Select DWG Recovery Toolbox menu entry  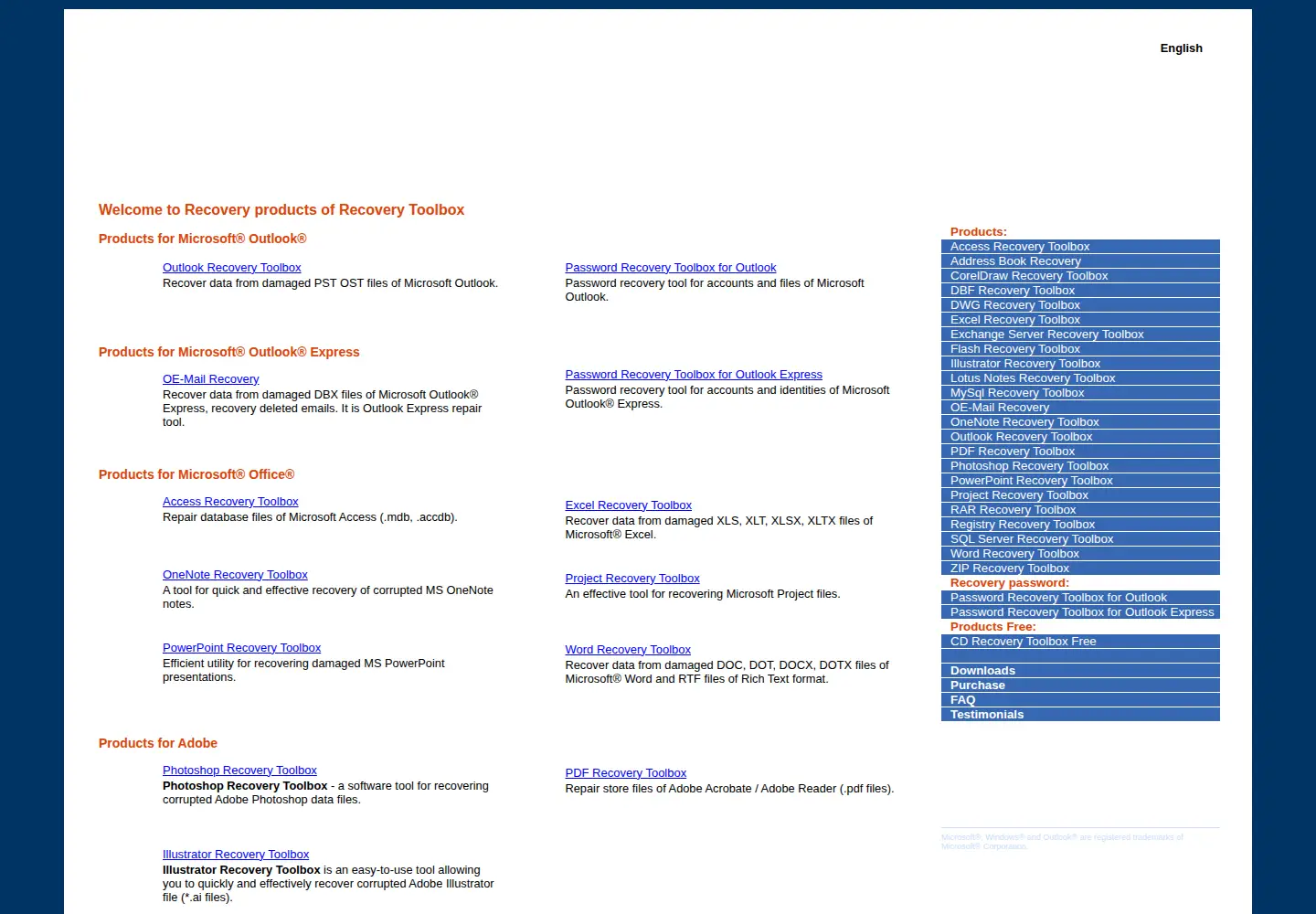(x=1080, y=305)
